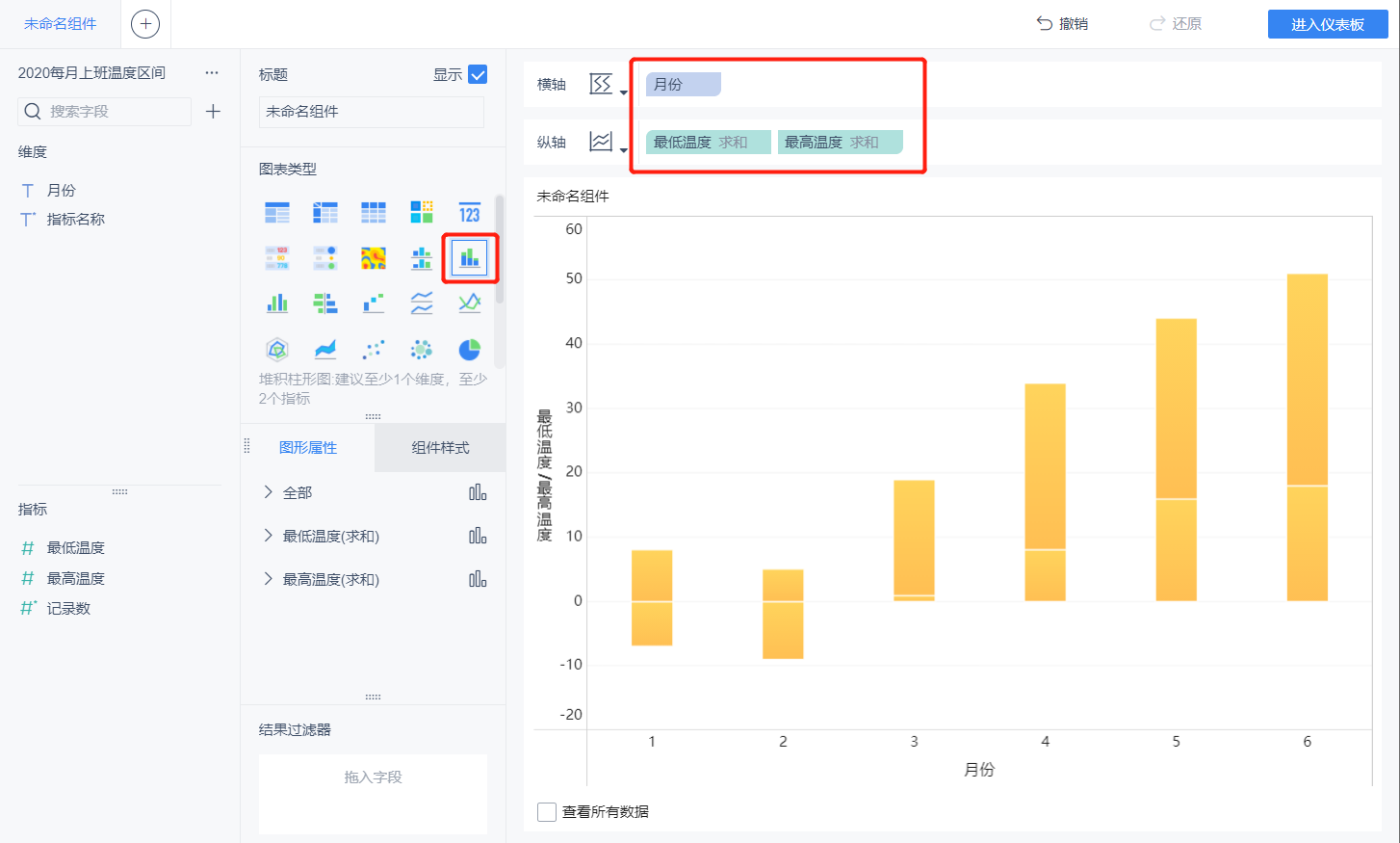The image size is (1400, 843).
Task: Select the heat map chart type
Action: (x=374, y=258)
